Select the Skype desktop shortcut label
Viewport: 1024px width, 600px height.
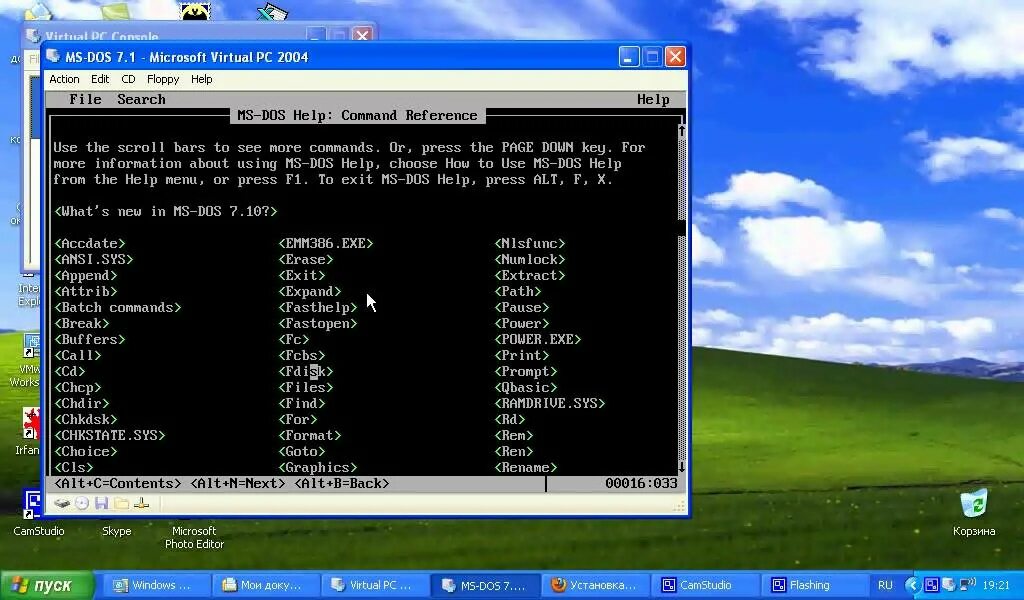tap(116, 531)
